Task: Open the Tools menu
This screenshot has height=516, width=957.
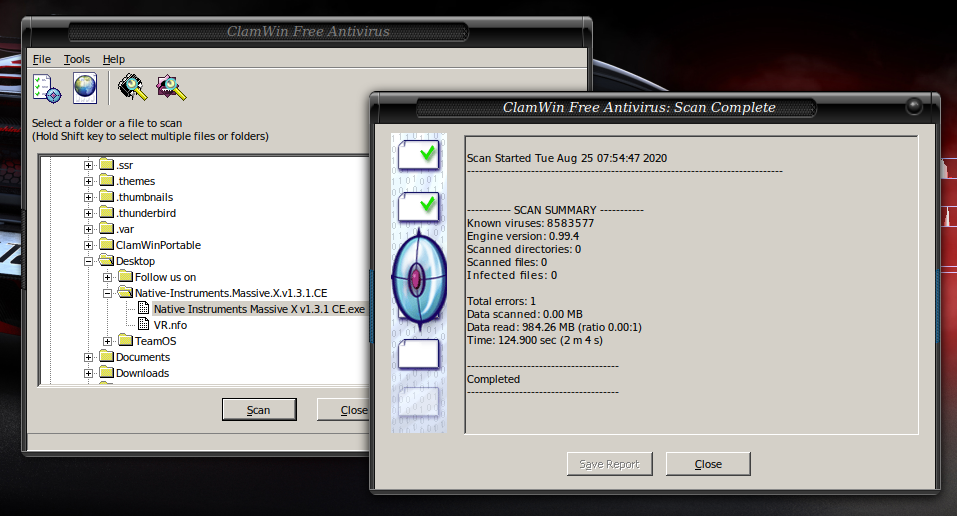Action: pos(77,59)
